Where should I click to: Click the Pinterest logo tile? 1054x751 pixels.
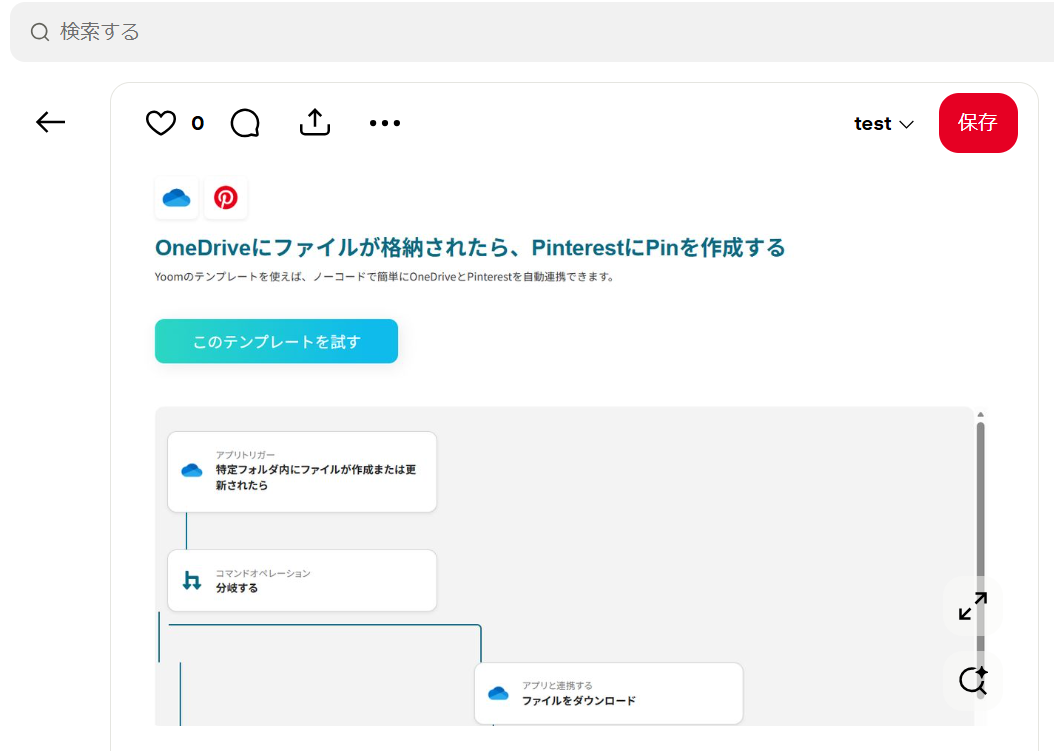click(x=226, y=198)
